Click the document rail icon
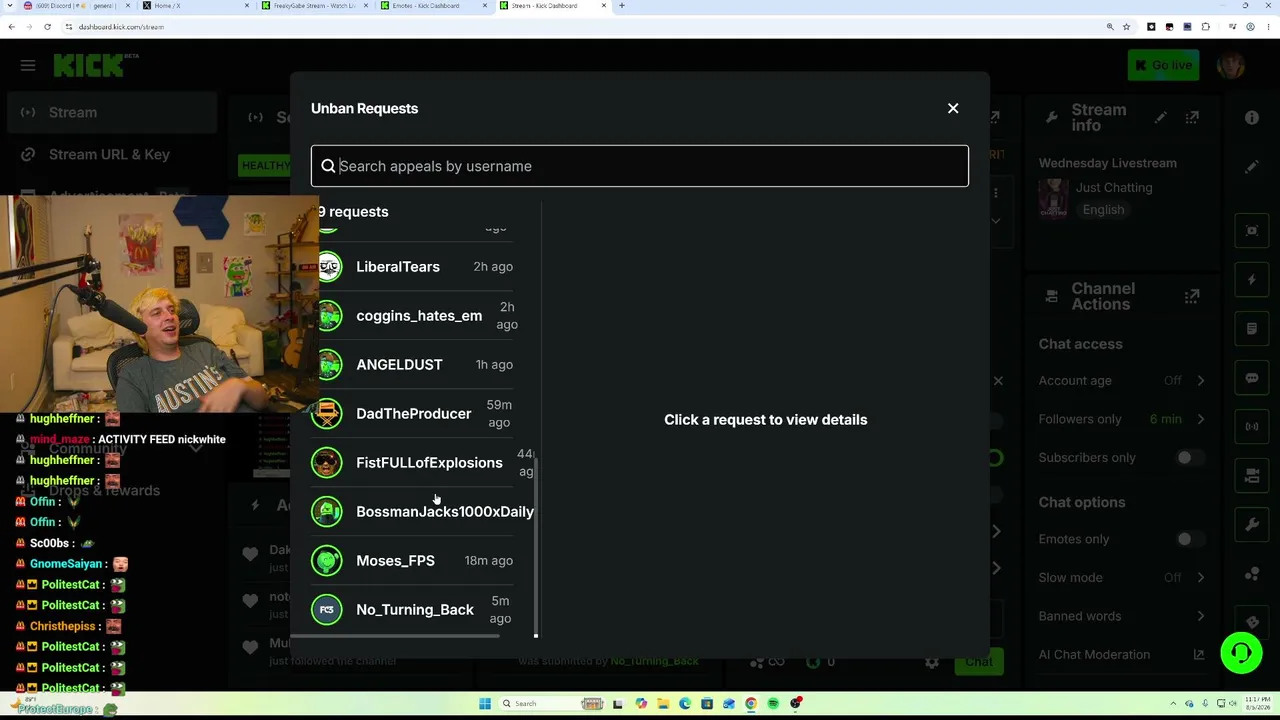The height and width of the screenshot is (720, 1280). pyautogui.click(x=1252, y=329)
